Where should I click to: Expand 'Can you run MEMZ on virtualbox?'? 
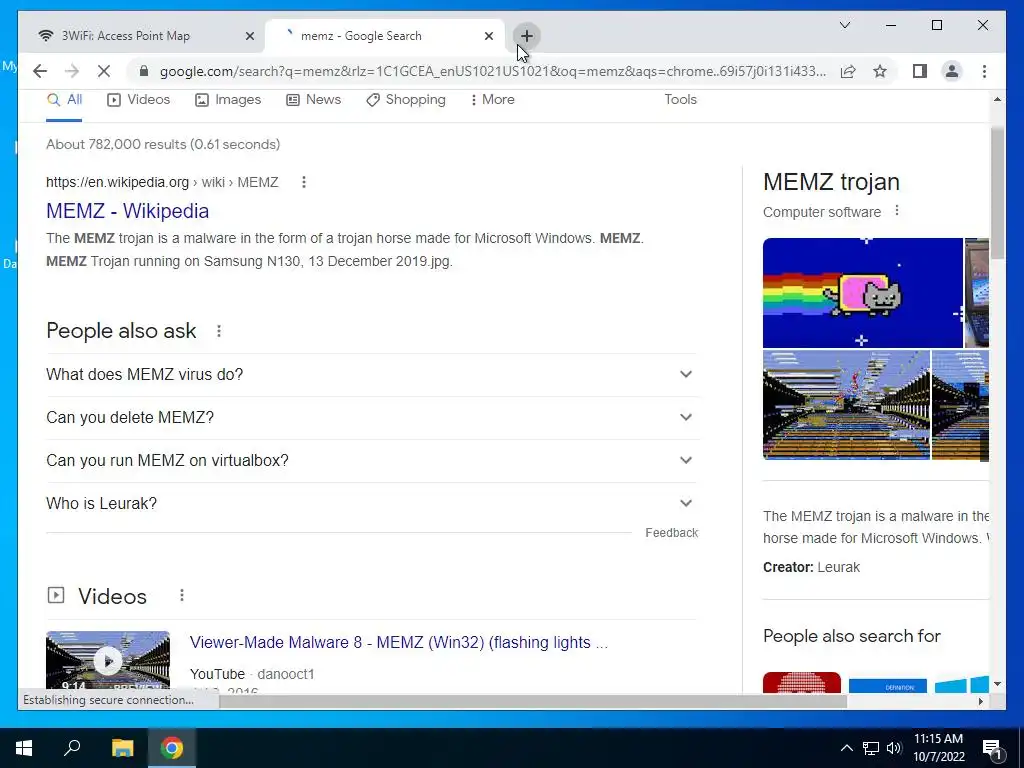point(371,460)
